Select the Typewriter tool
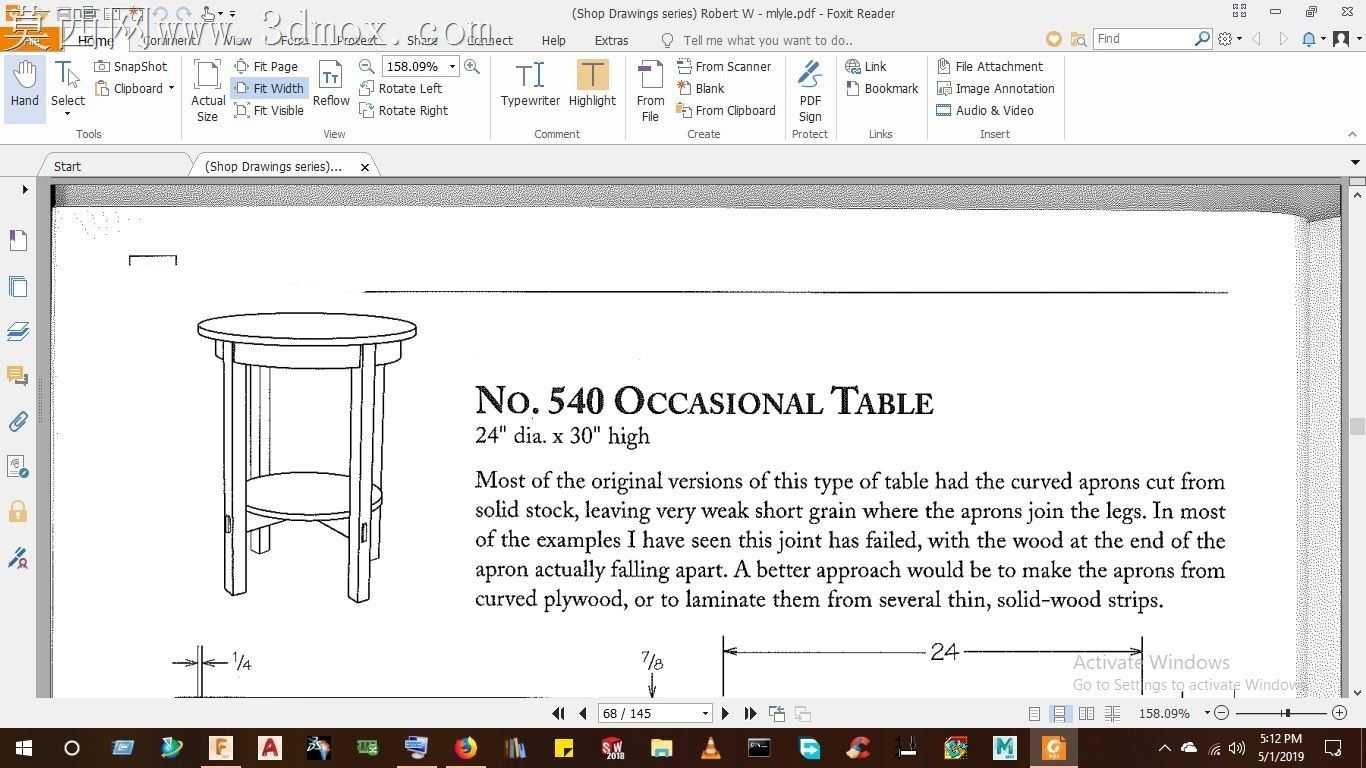The height and width of the screenshot is (768, 1366). click(530, 84)
